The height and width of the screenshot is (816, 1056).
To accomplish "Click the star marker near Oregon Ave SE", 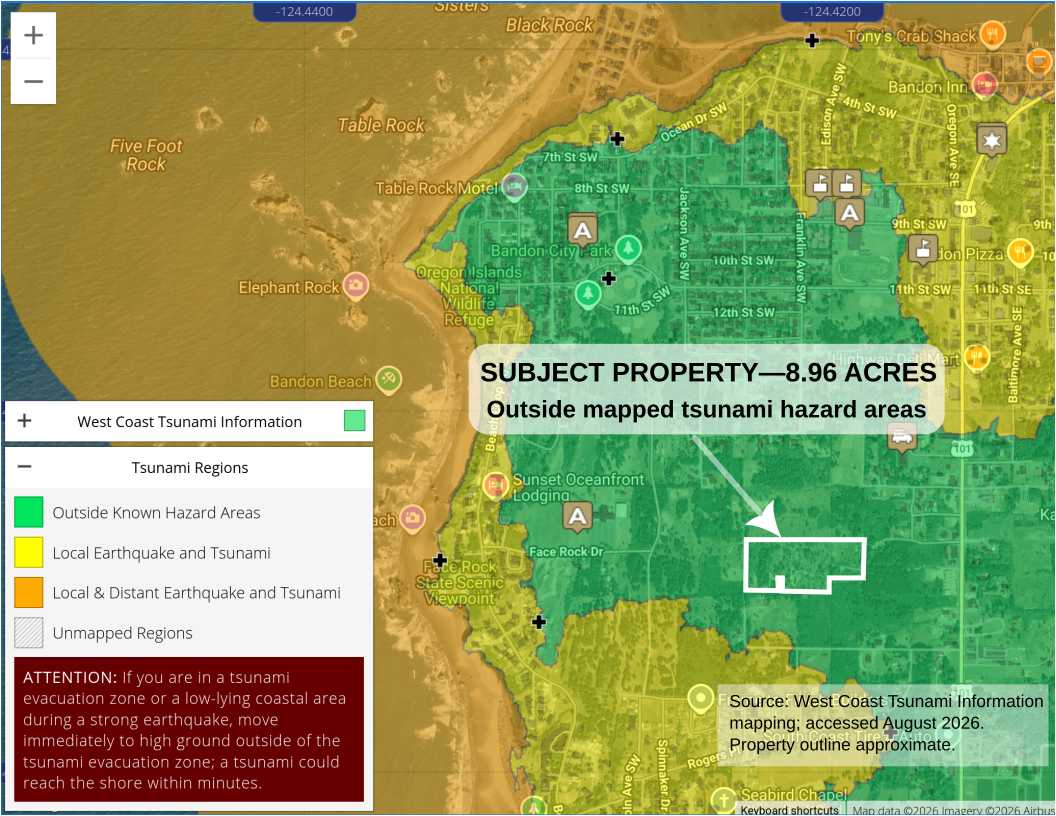I will click(x=991, y=141).
